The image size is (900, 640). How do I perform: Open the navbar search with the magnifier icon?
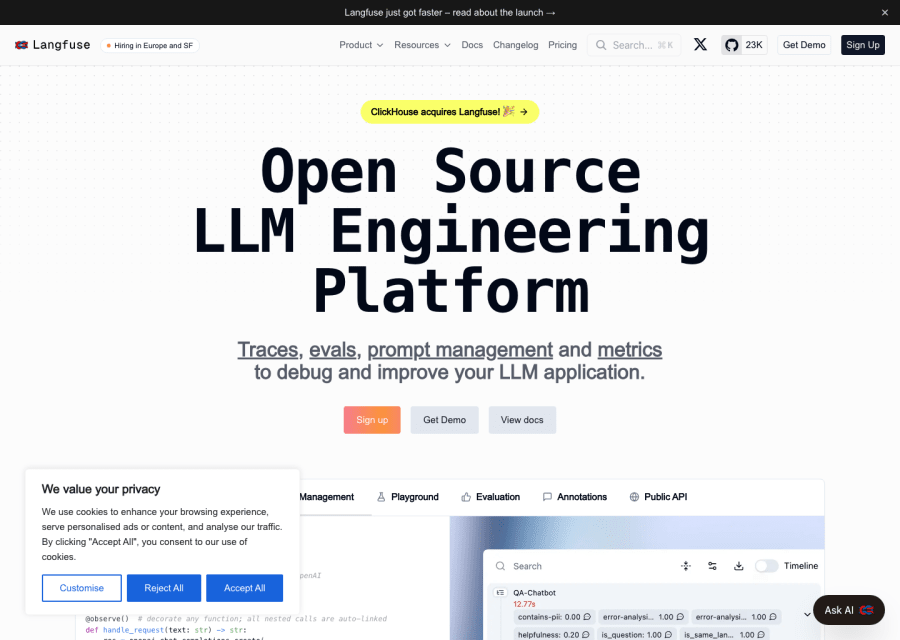599,45
